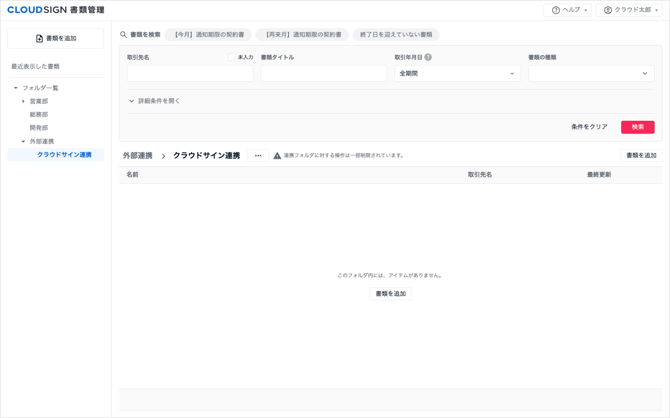The height and width of the screenshot is (418, 670).
Task: Click the magnifier search icon
Action: click(x=123, y=35)
